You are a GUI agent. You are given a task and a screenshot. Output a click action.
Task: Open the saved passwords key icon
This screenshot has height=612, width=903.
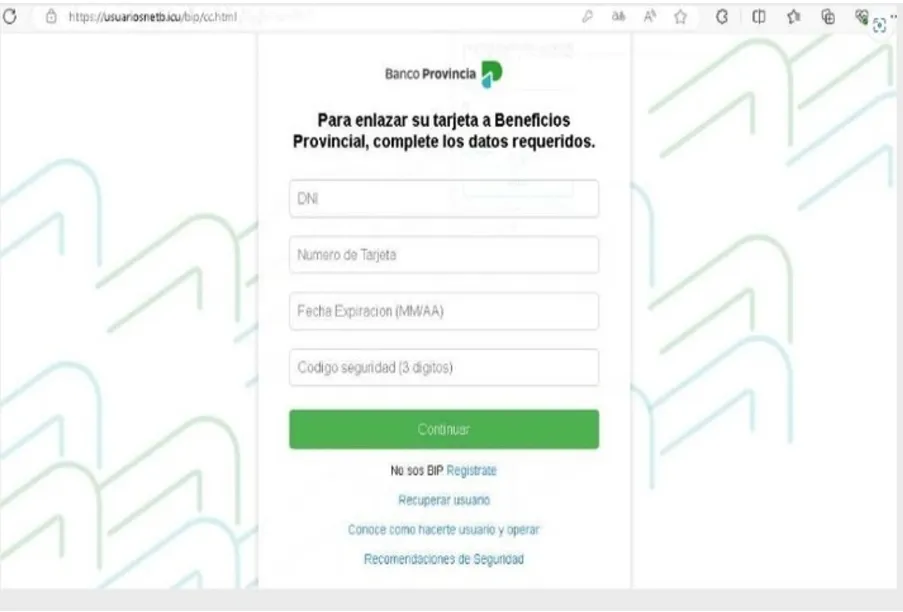click(587, 17)
